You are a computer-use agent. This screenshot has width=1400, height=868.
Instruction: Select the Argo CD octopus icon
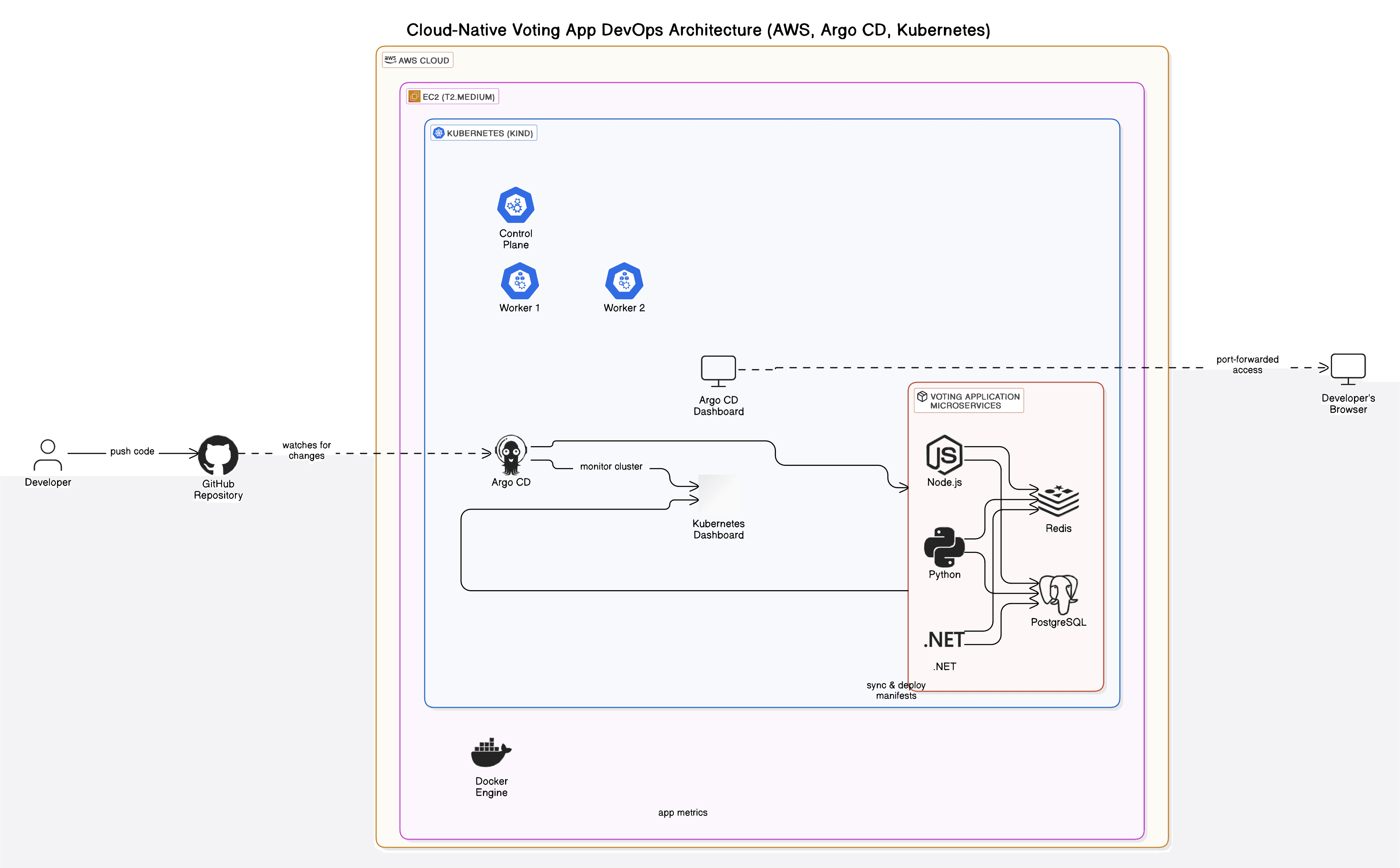point(511,455)
